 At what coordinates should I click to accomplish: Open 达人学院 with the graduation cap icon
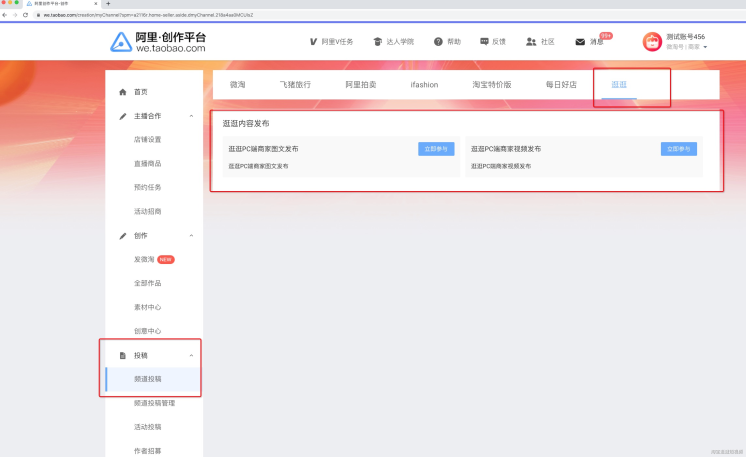coord(393,42)
